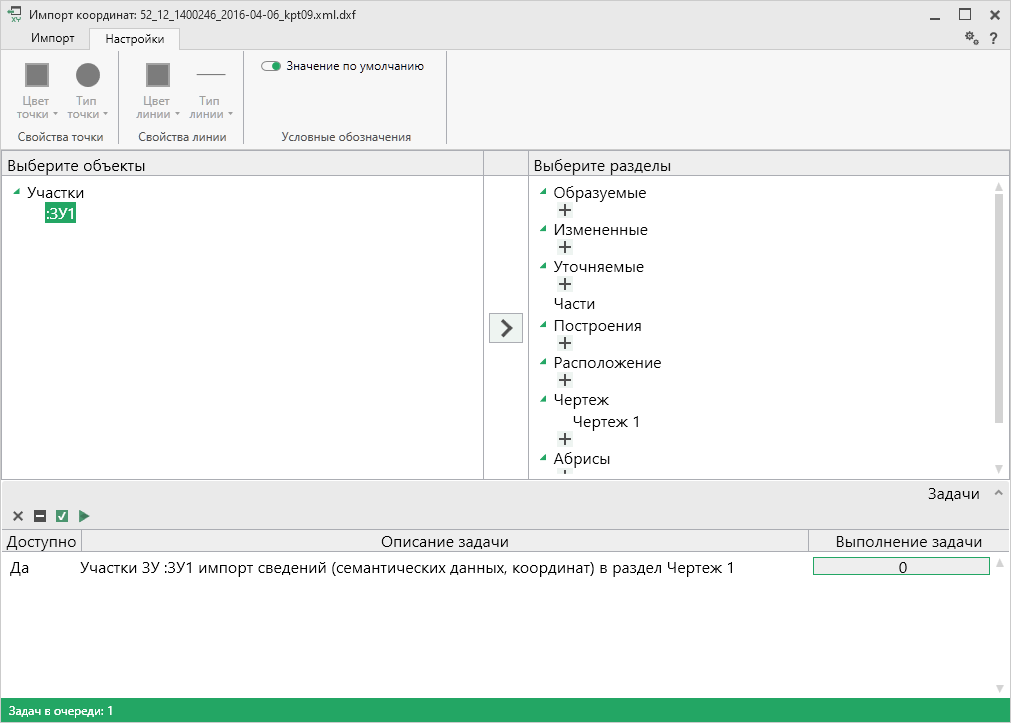The image size is (1011, 723).
Task: Delete task with the X icon
Action: [18, 516]
